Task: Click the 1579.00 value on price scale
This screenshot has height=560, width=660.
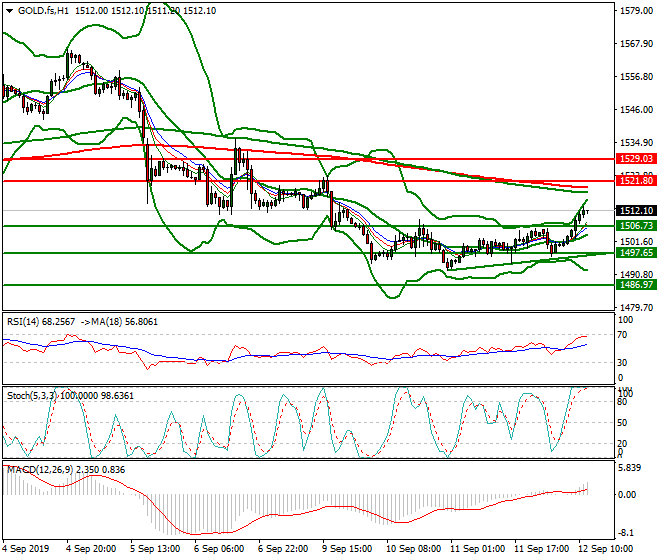Action: point(636,12)
